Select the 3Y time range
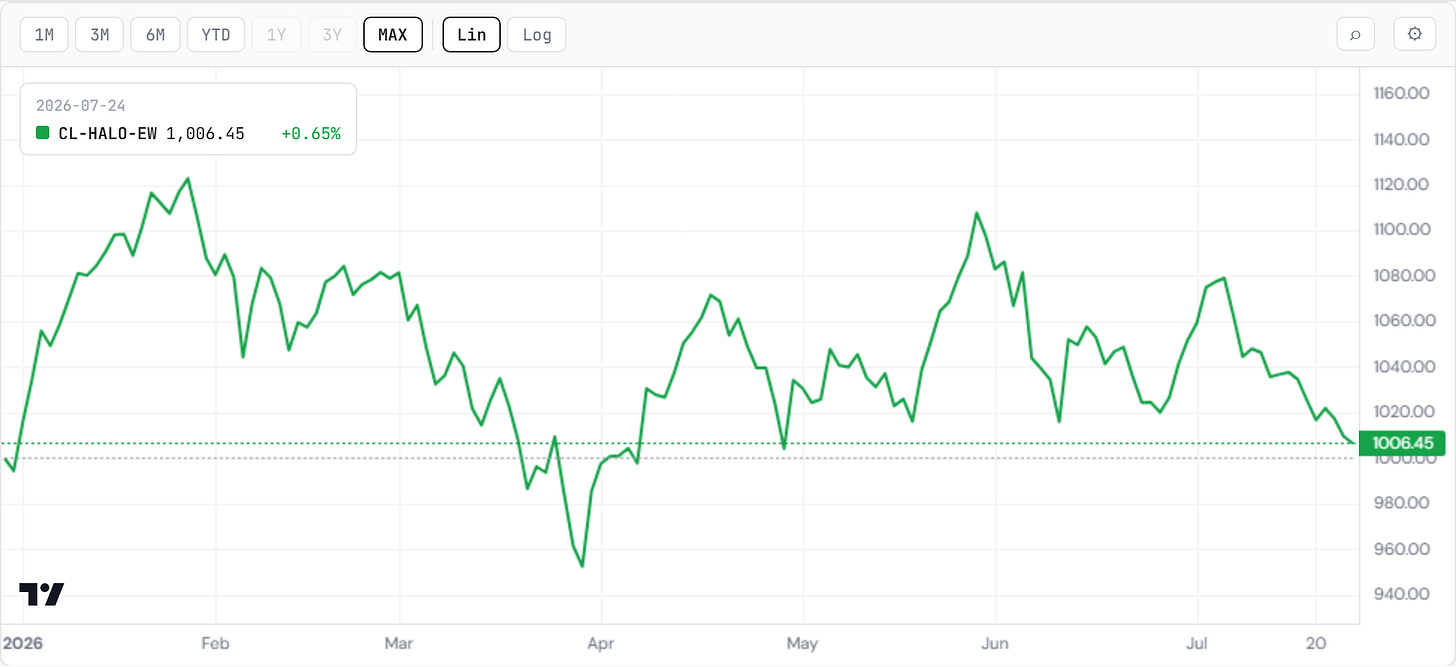This screenshot has height=667, width=1456. 332,34
